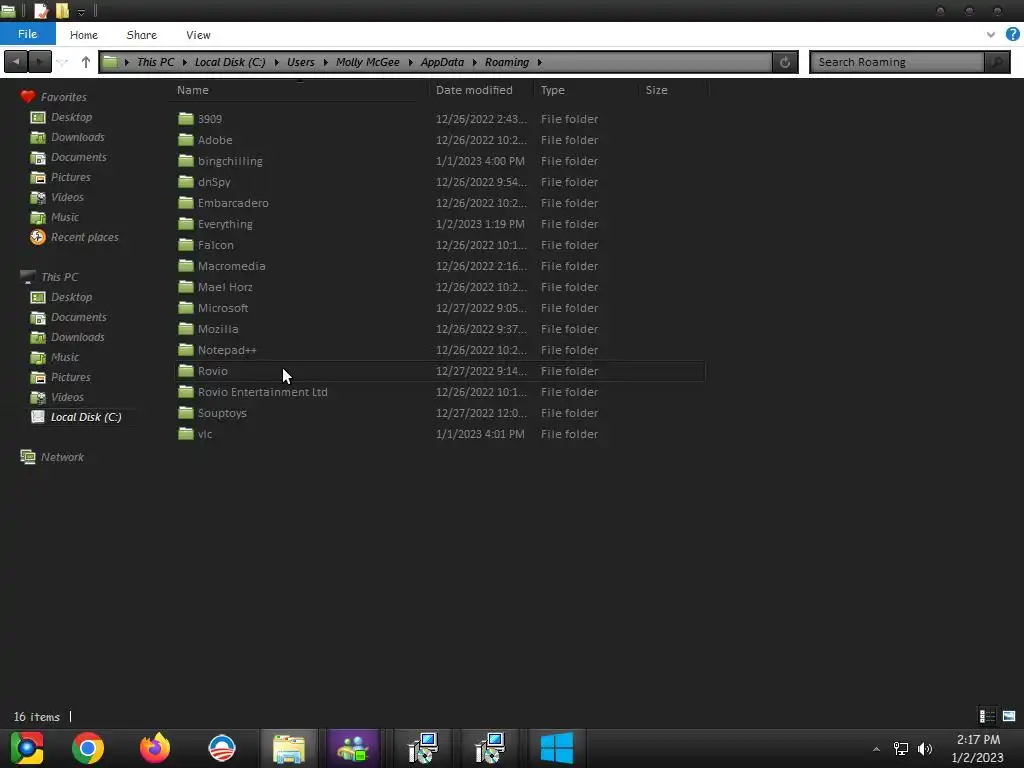Viewport: 1024px width, 768px height.
Task: Select the vlc folder
Action: [x=440, y=434]
